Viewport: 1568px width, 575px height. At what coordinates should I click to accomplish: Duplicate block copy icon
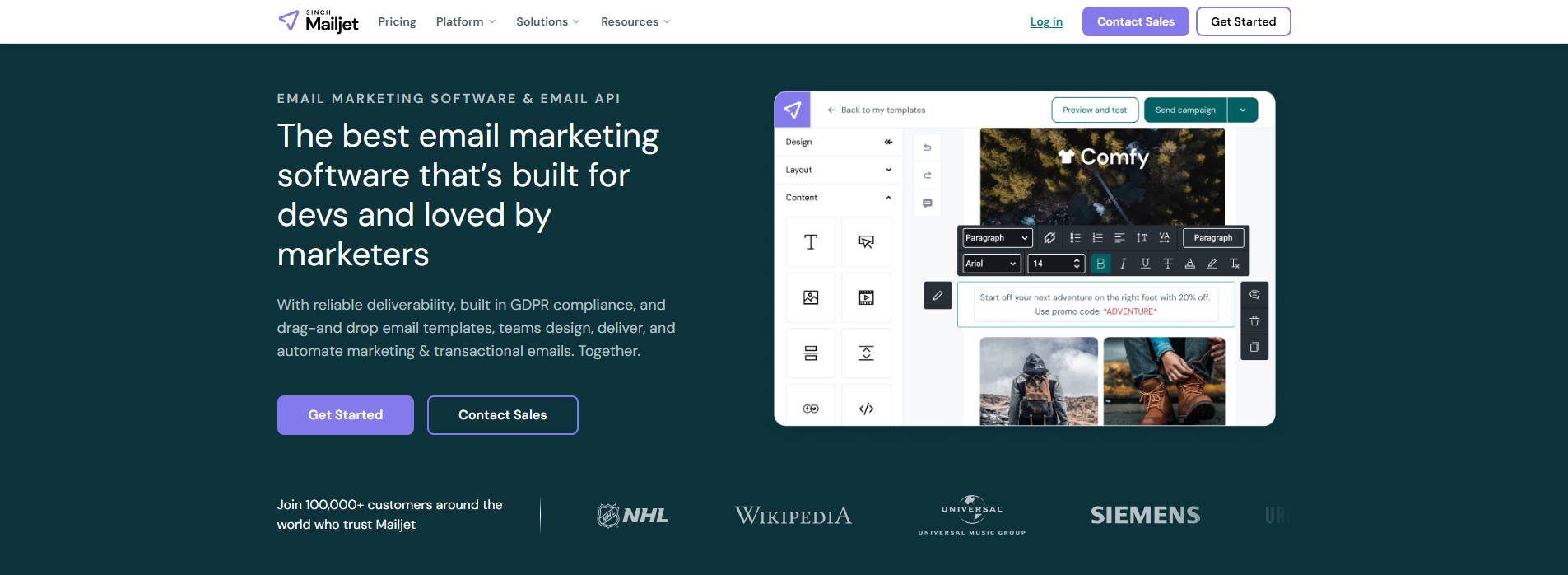[x=1254, y=347]
